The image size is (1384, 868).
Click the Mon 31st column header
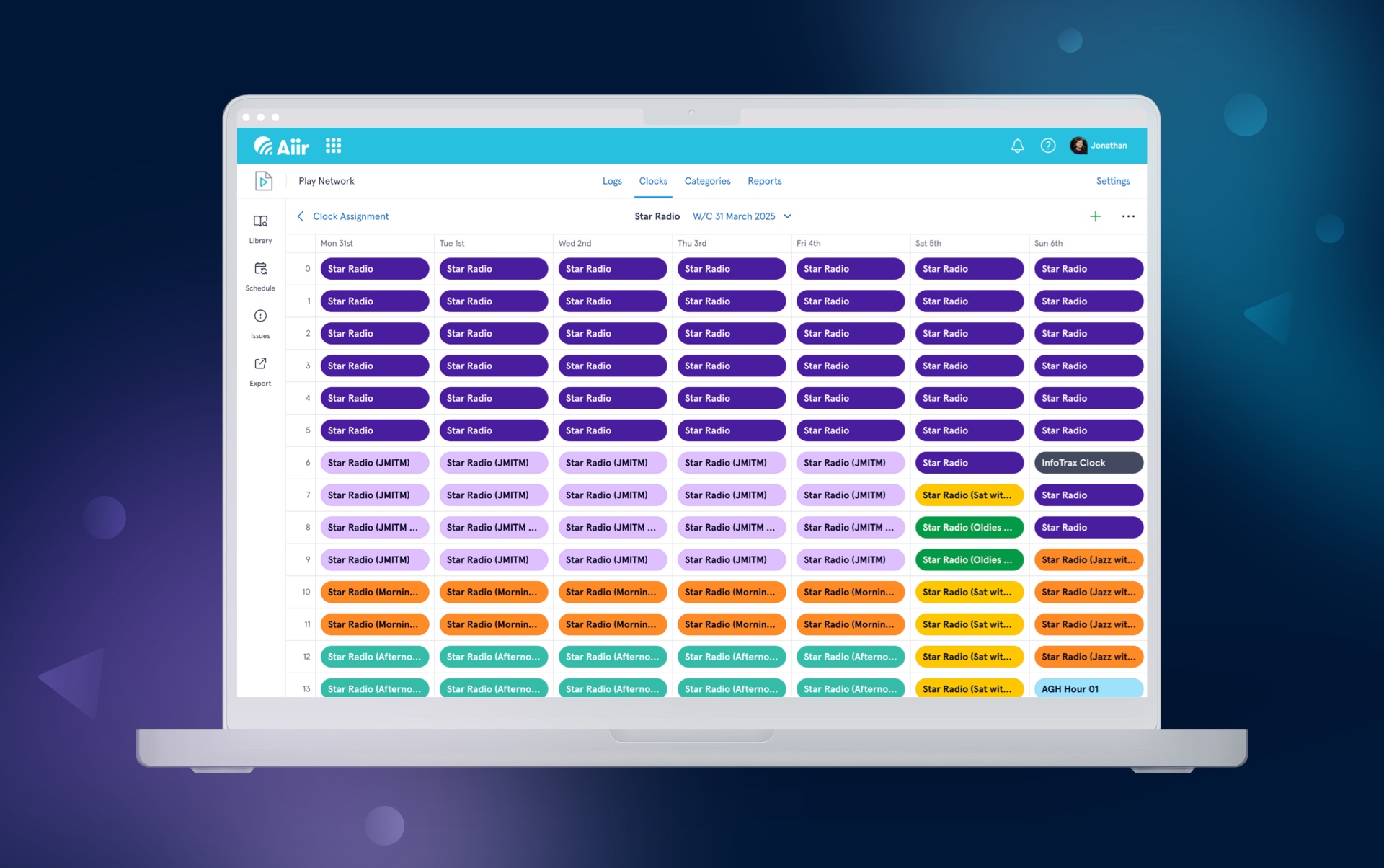(x=337, y=244)
